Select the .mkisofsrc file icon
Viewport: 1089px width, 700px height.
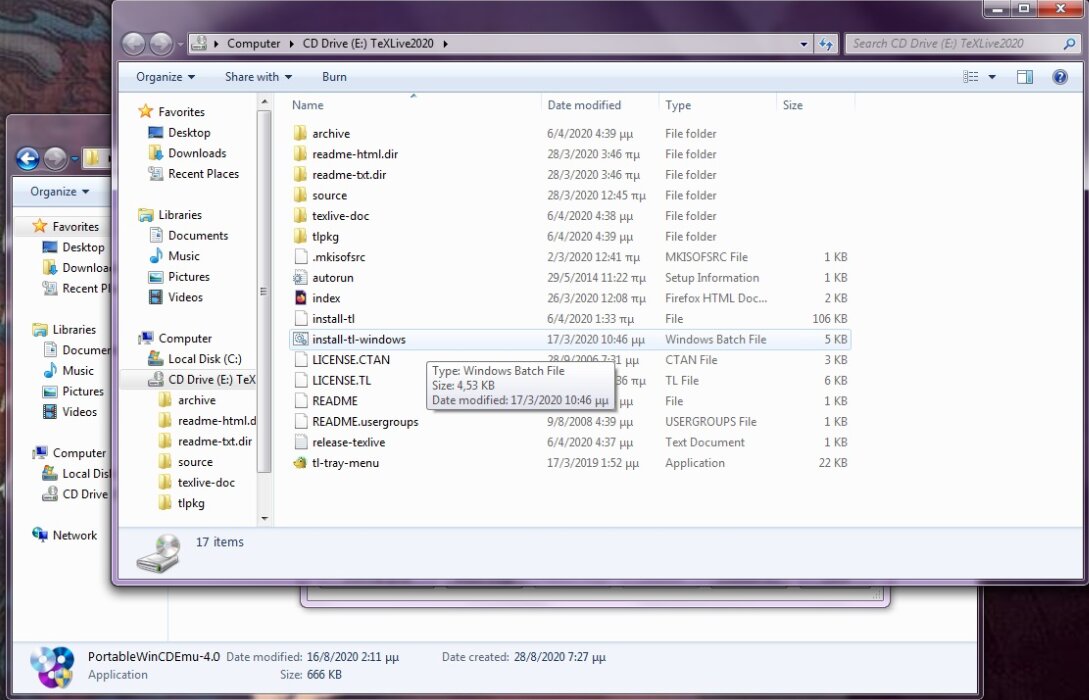pyautogui.click(x=300, y=257)
